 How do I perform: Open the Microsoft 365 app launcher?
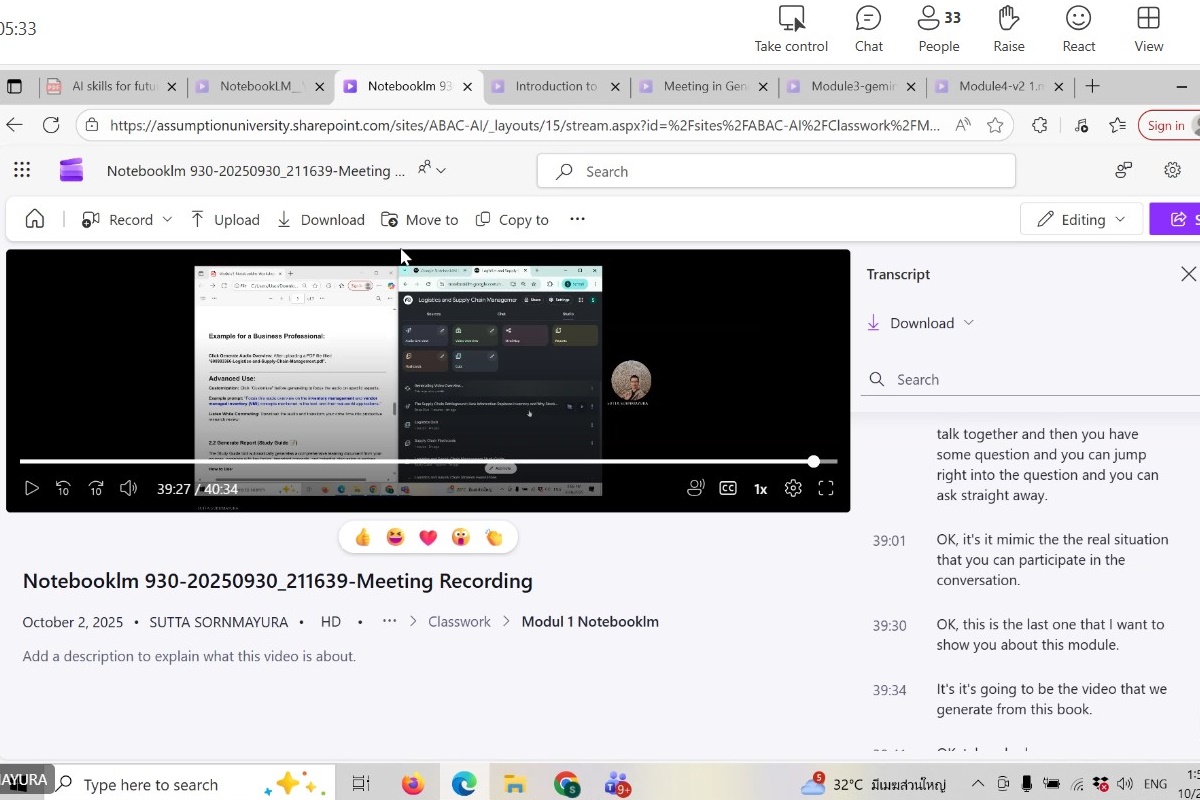[22, 171]
